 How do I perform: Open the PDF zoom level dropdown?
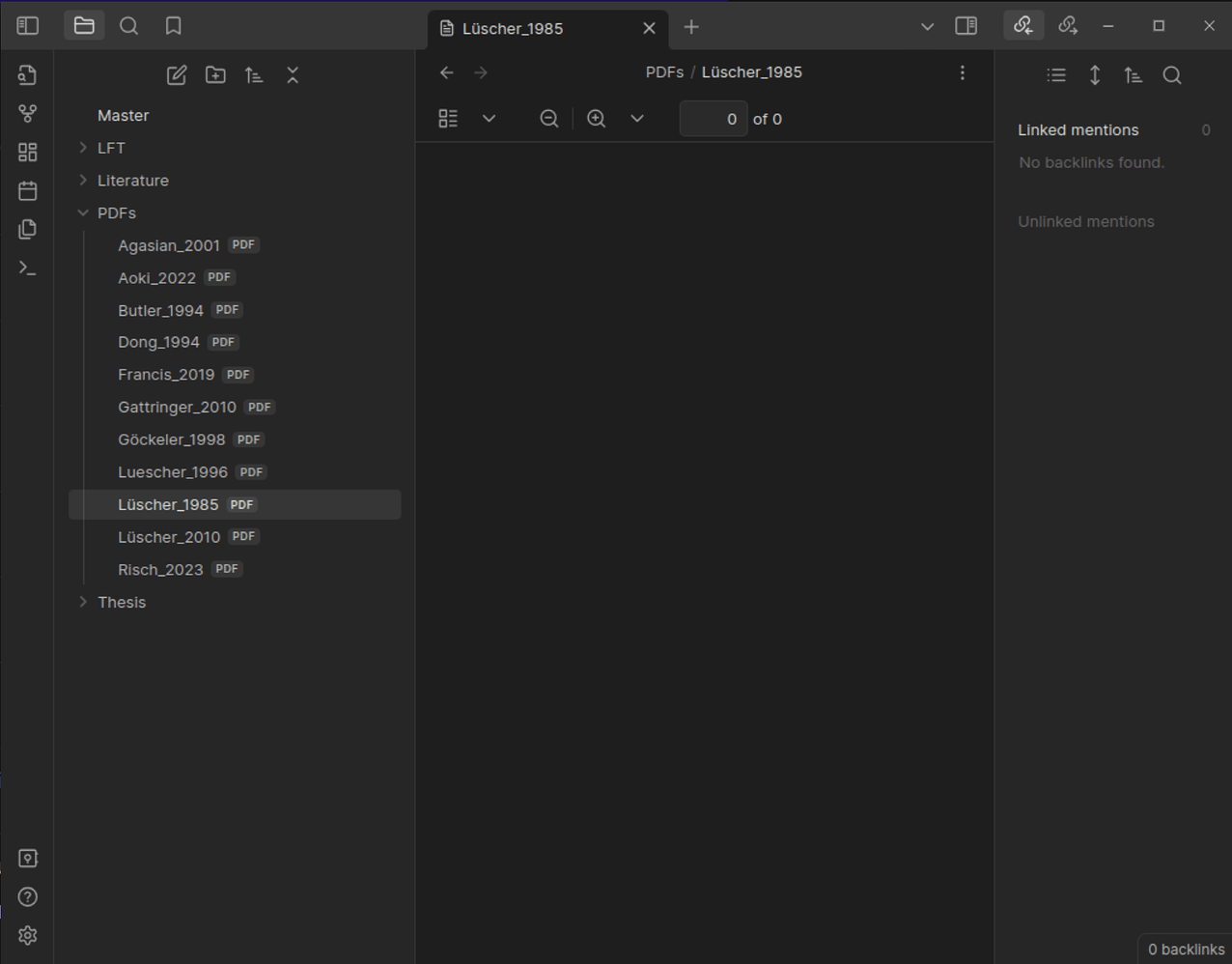637,118
